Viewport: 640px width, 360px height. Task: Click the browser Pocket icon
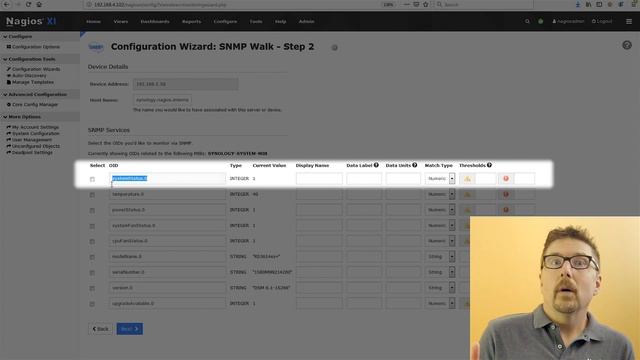(x=416, y=4)
